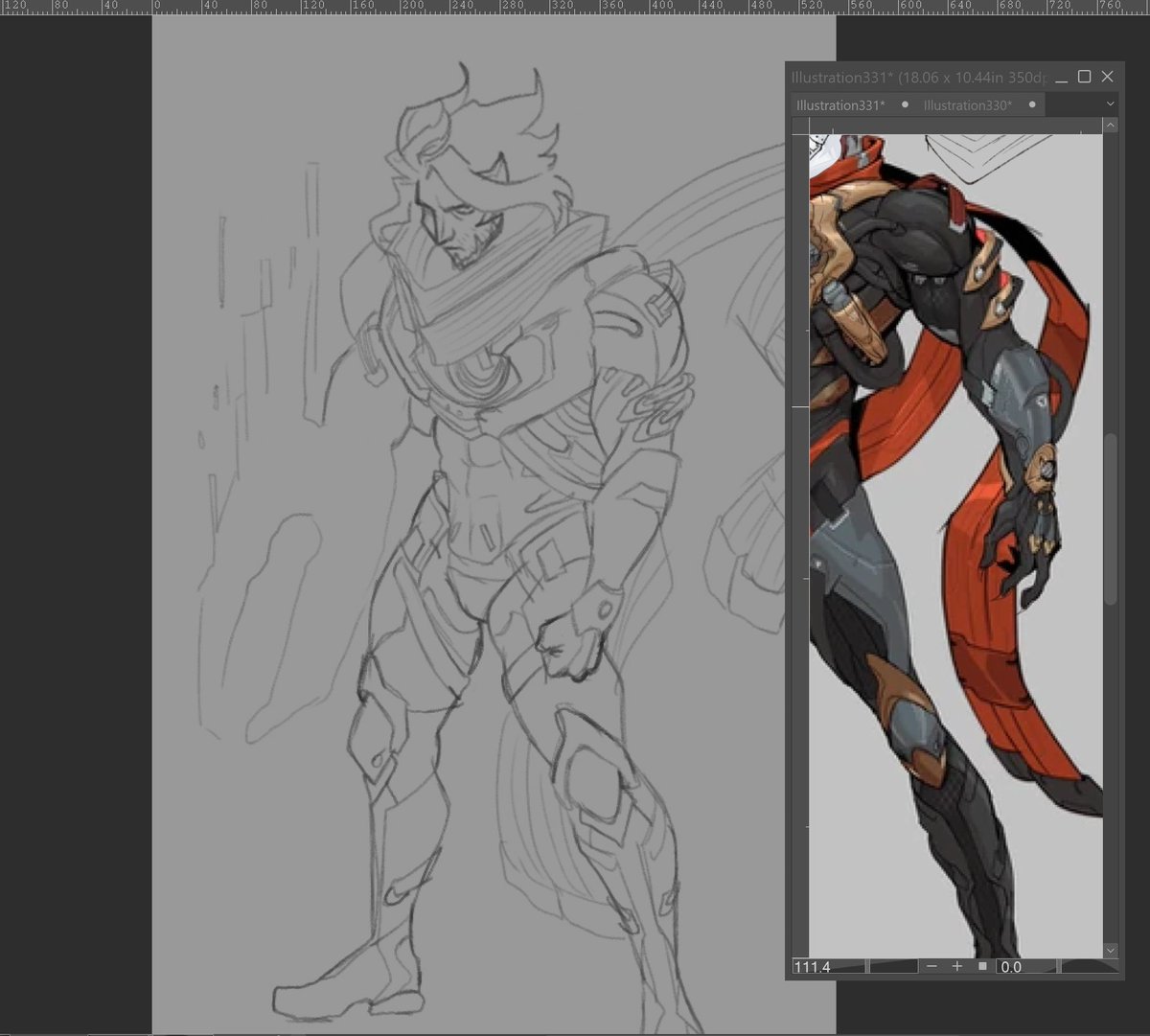
Task: Open the canvas tab list dropdown arrow
Action: tap(1110, 104)
